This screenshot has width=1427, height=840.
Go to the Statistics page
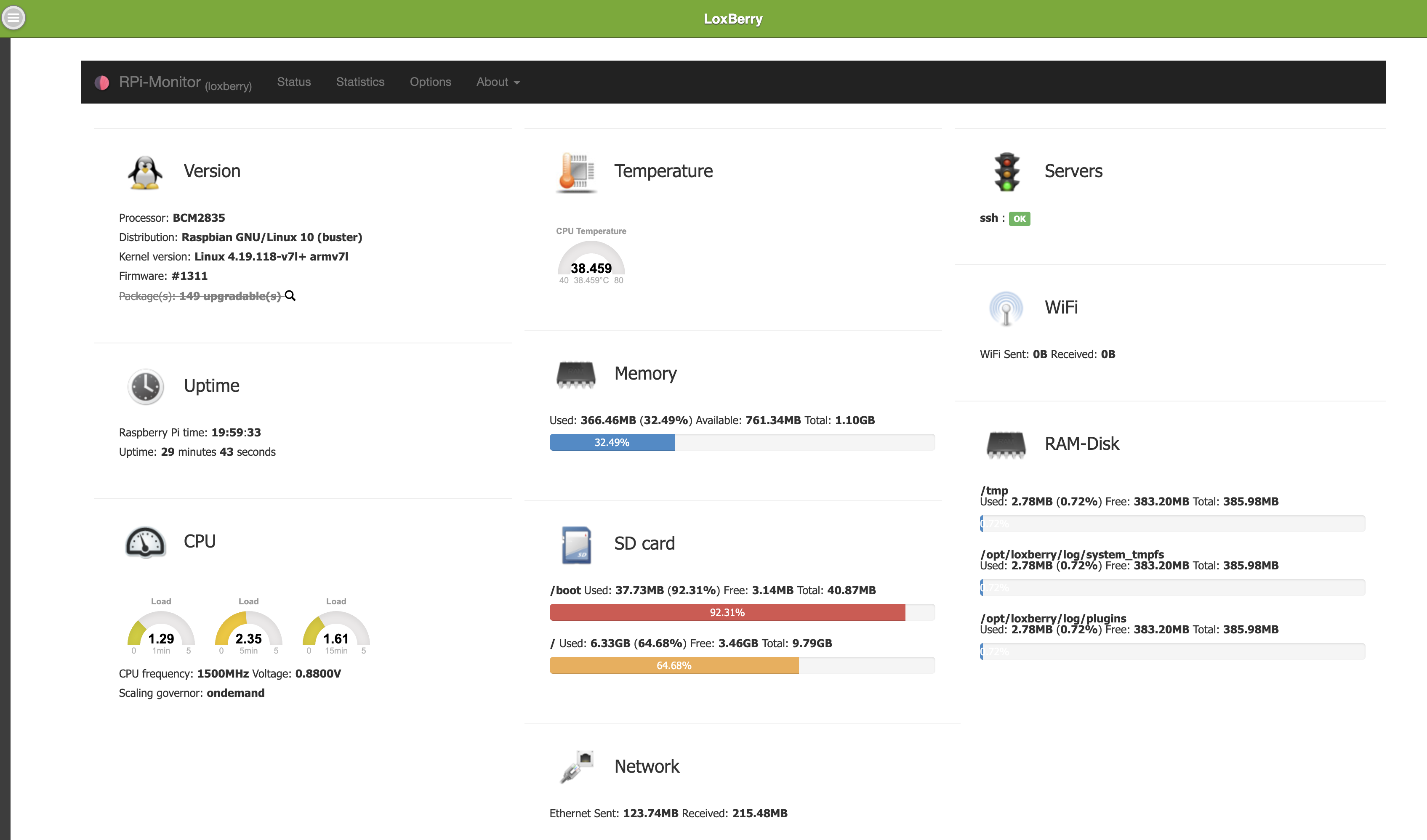(360, 82)
